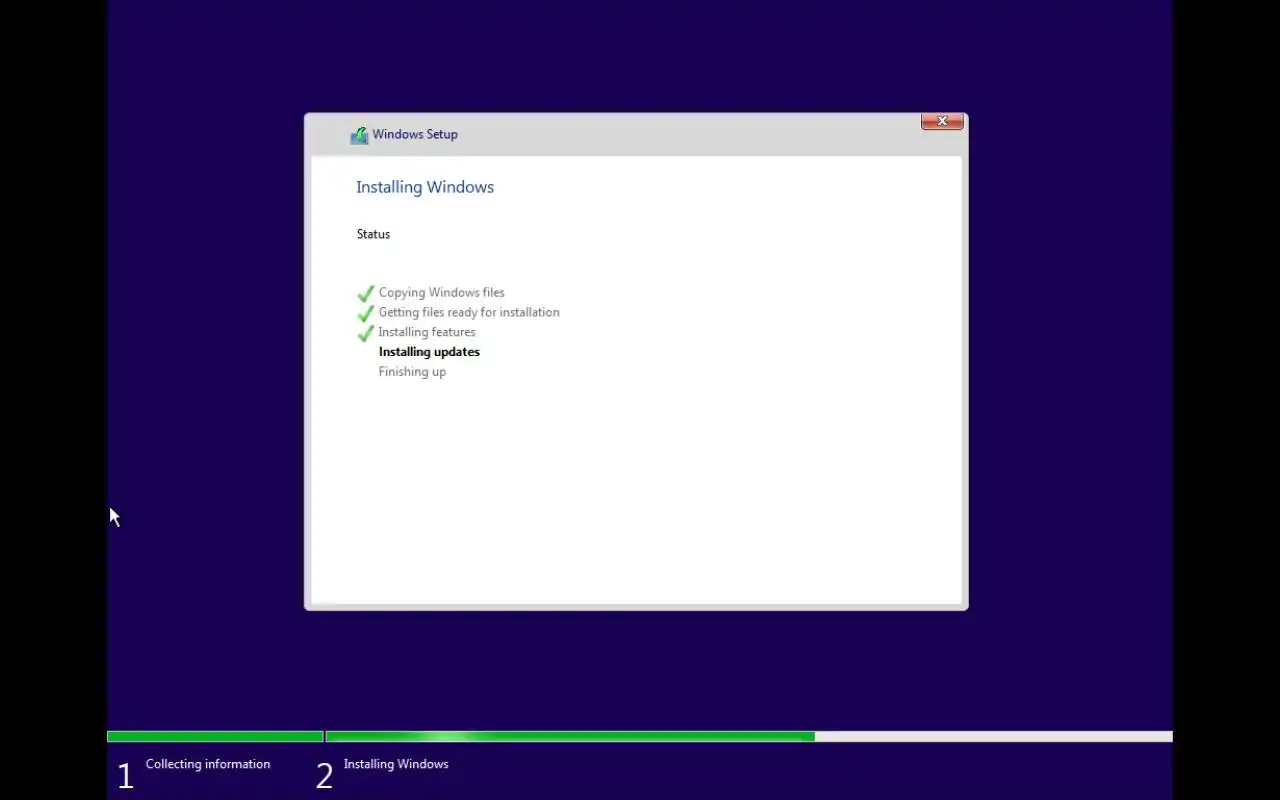Click the stage number 2
Screen dimensions: 1280x800
(x=324, y=776)
